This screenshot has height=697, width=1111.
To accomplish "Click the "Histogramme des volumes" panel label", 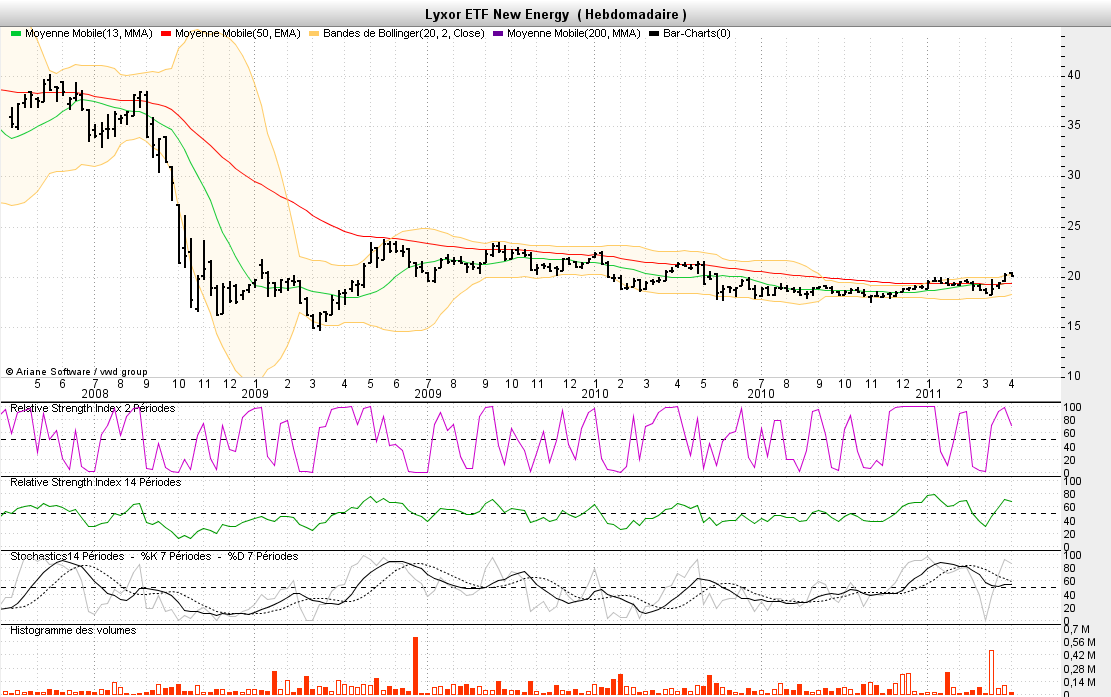I will point(73,630).
